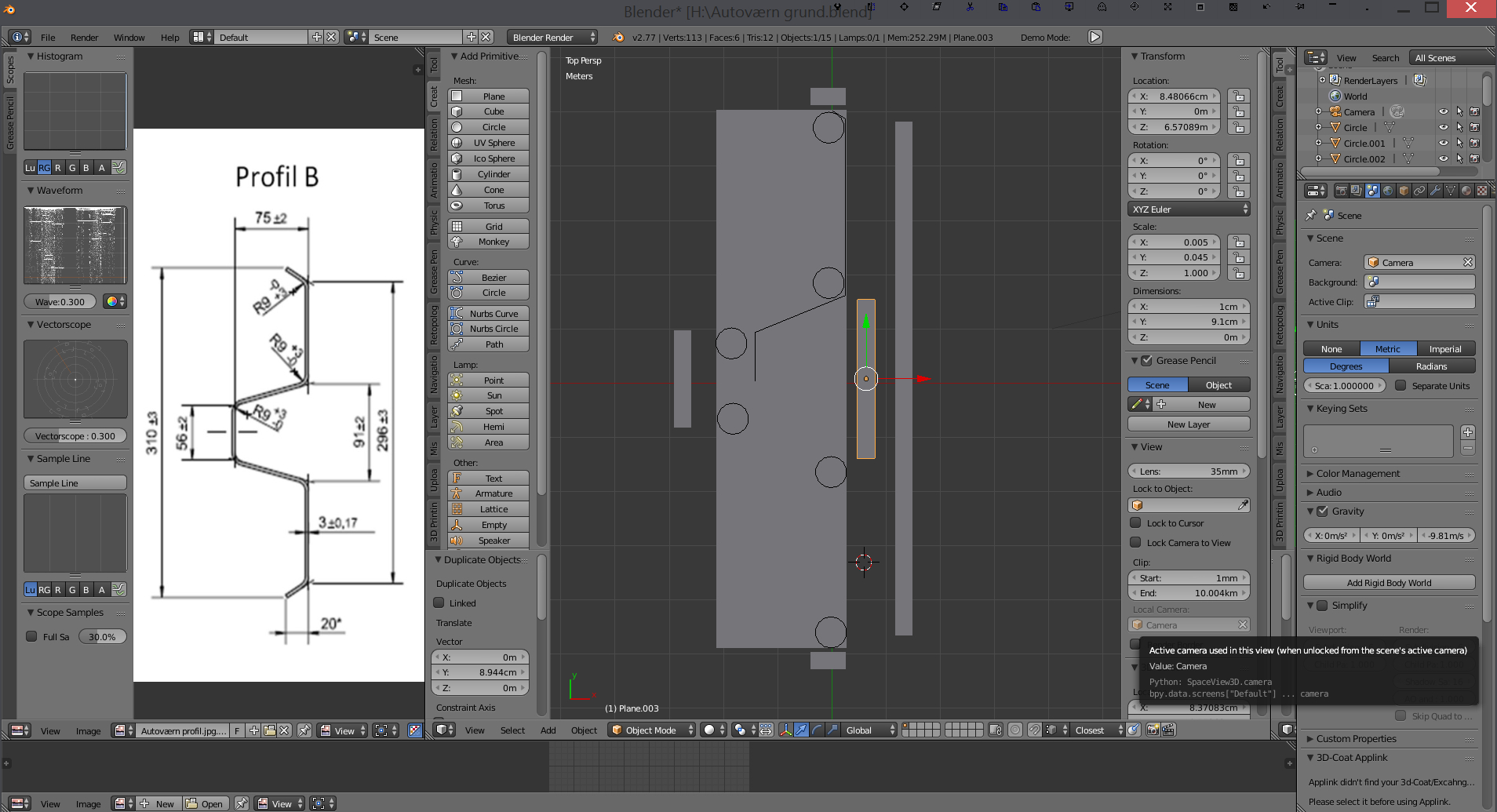Open the Object properties tab
This screenshot has width=1497, height=812.
pyautogui.click(x=1404, y=191)
